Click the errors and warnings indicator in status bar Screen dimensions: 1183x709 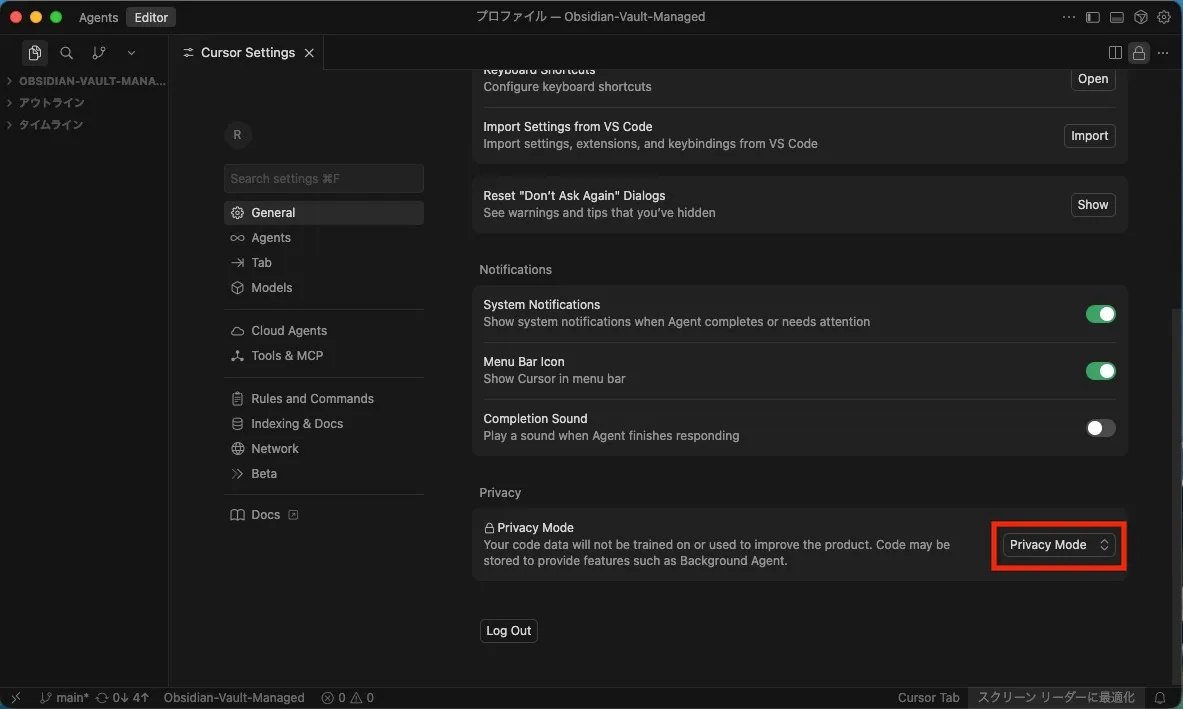(346, 697)
